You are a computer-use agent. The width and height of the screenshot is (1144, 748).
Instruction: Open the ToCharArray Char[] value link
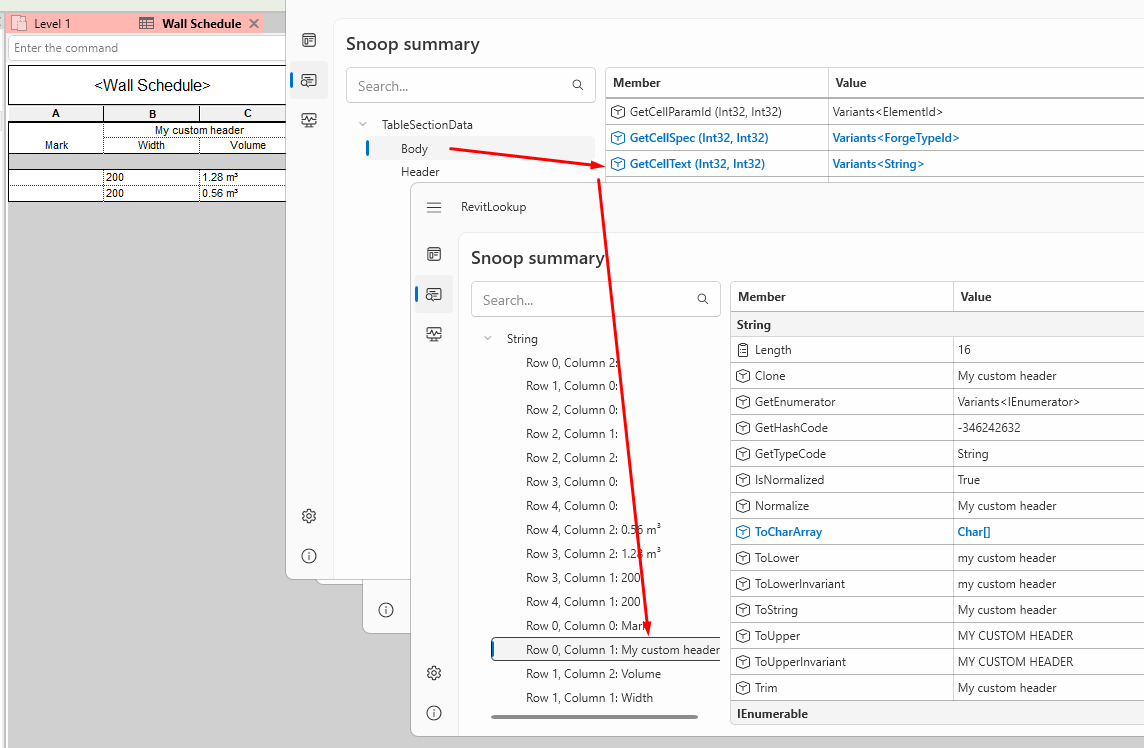[973, 531]
